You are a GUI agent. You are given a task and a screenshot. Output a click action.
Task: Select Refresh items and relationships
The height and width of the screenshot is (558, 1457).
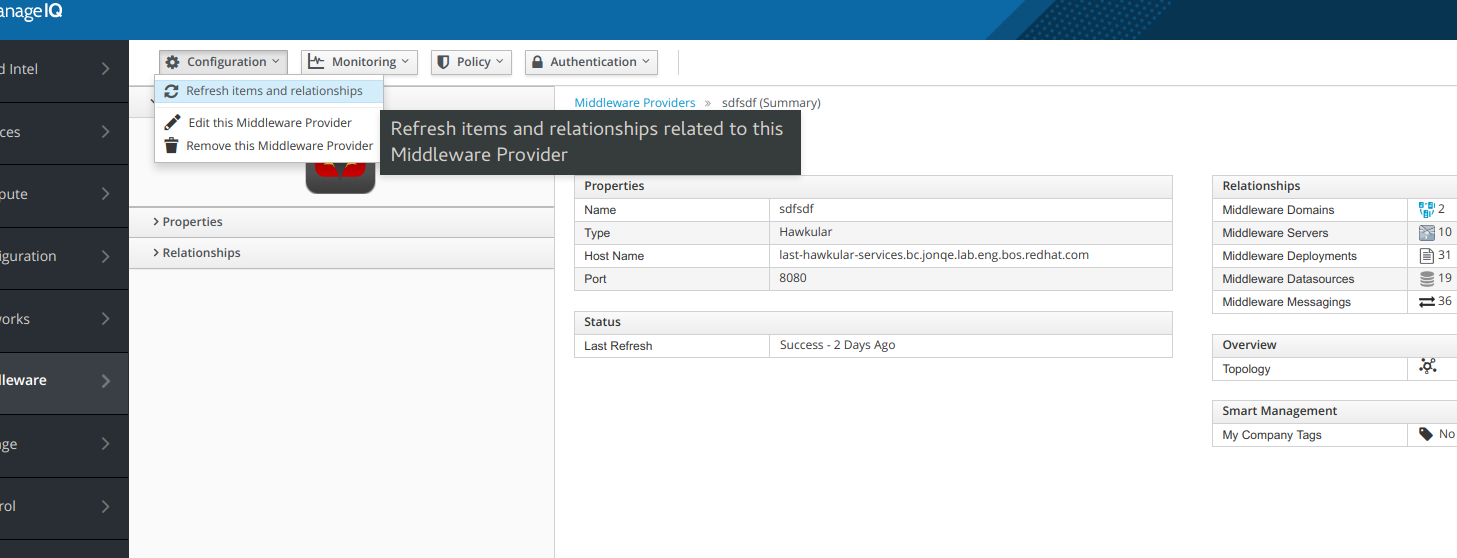pyautogui.click(x=273, y=91)
